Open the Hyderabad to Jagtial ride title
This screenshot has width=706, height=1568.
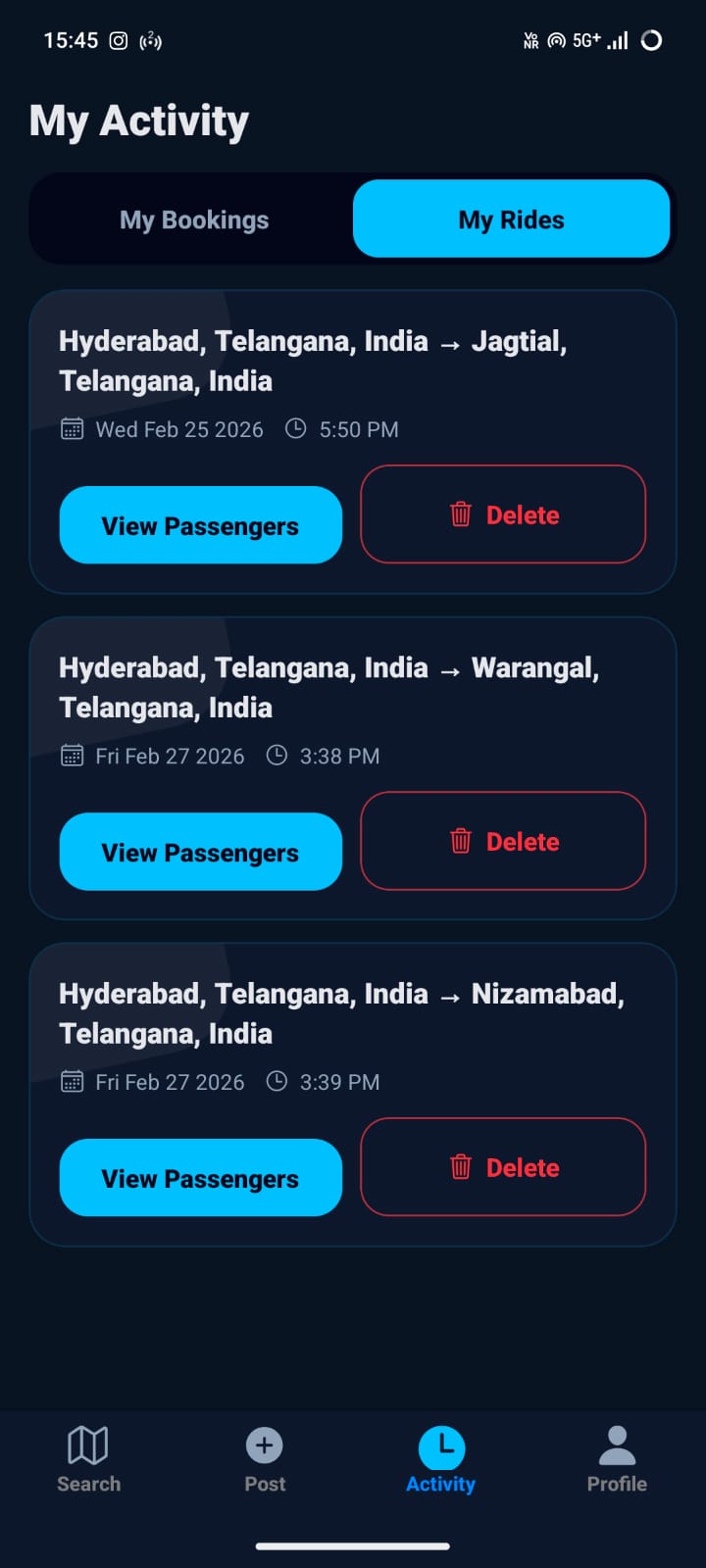coord(313,361)
